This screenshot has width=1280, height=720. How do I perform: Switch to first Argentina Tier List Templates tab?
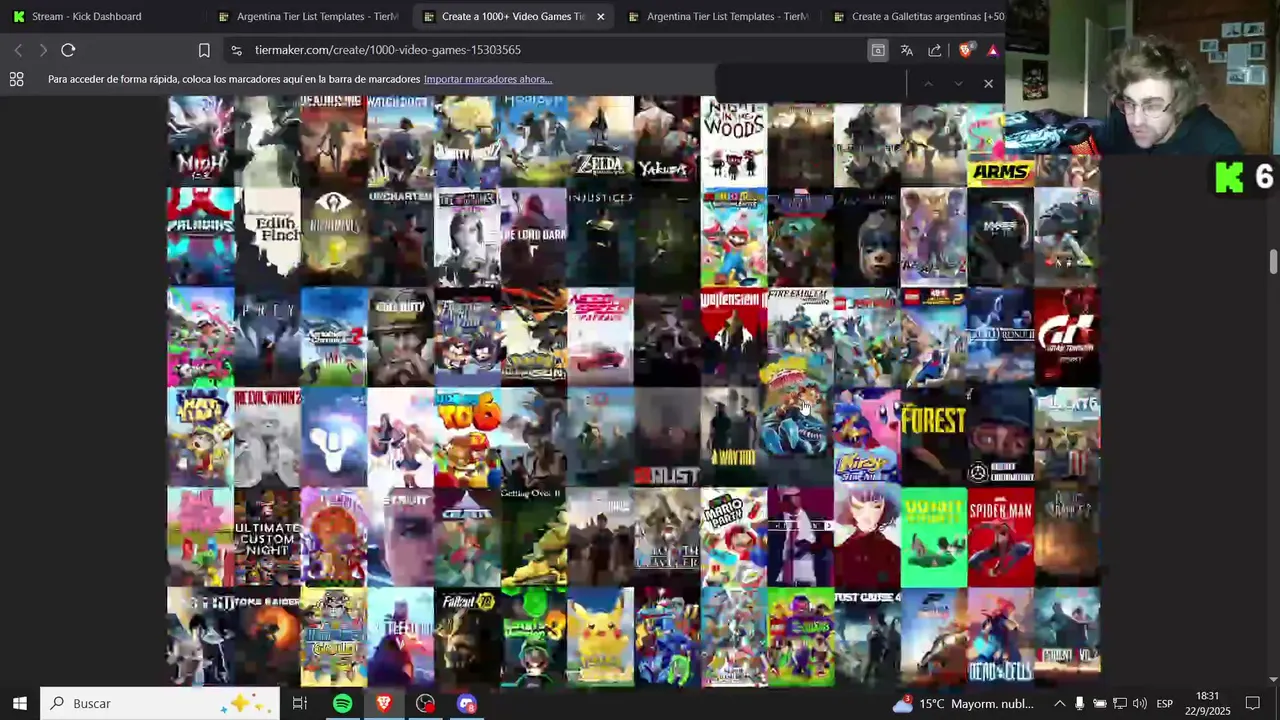pos(308,16)
